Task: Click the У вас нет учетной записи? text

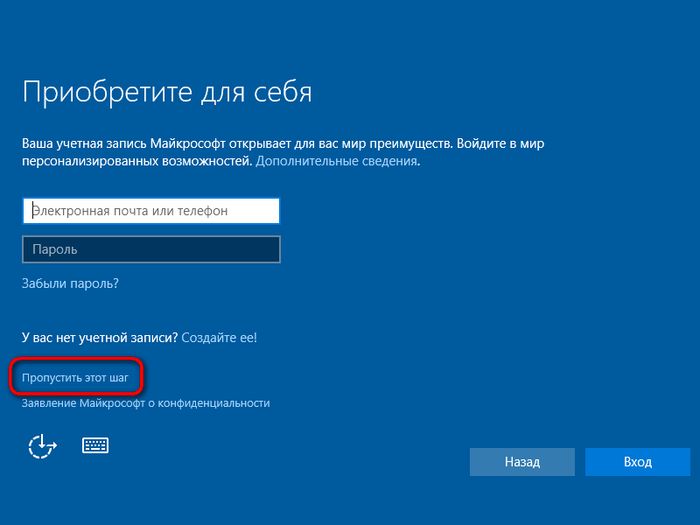Action: click(99, 338)
